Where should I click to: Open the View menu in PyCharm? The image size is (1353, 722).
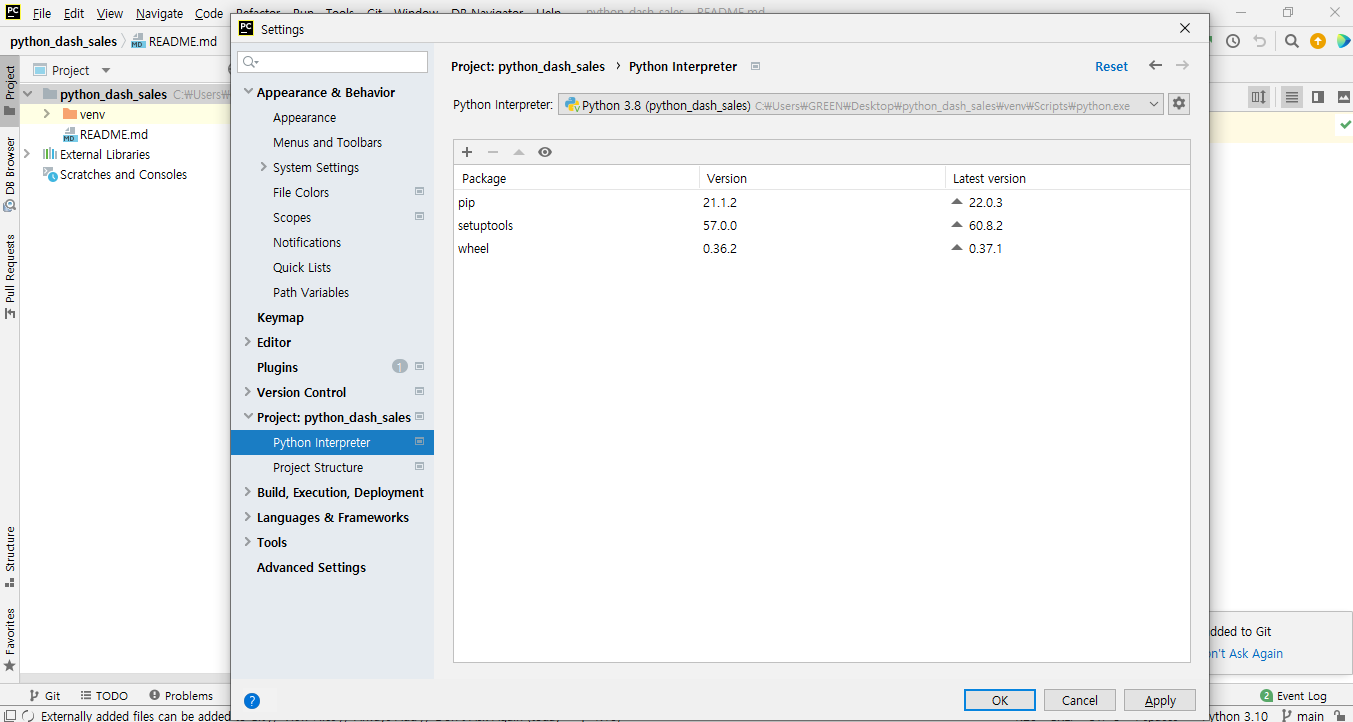110,14
